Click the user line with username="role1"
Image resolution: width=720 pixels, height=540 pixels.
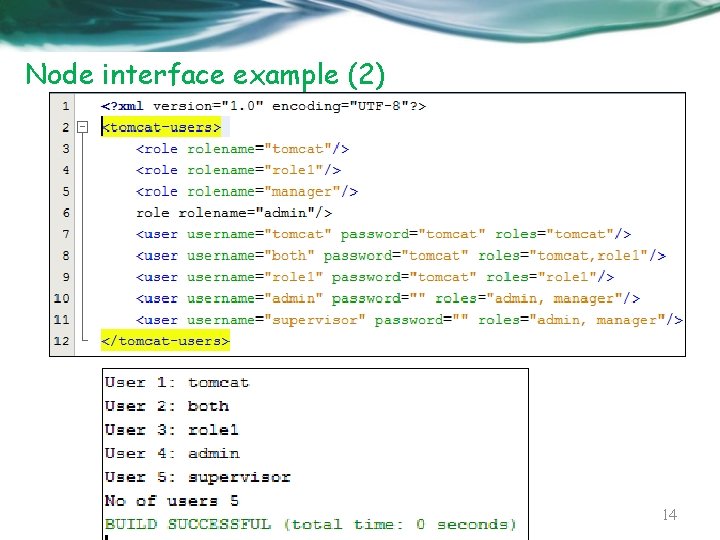tap(375, 277)
